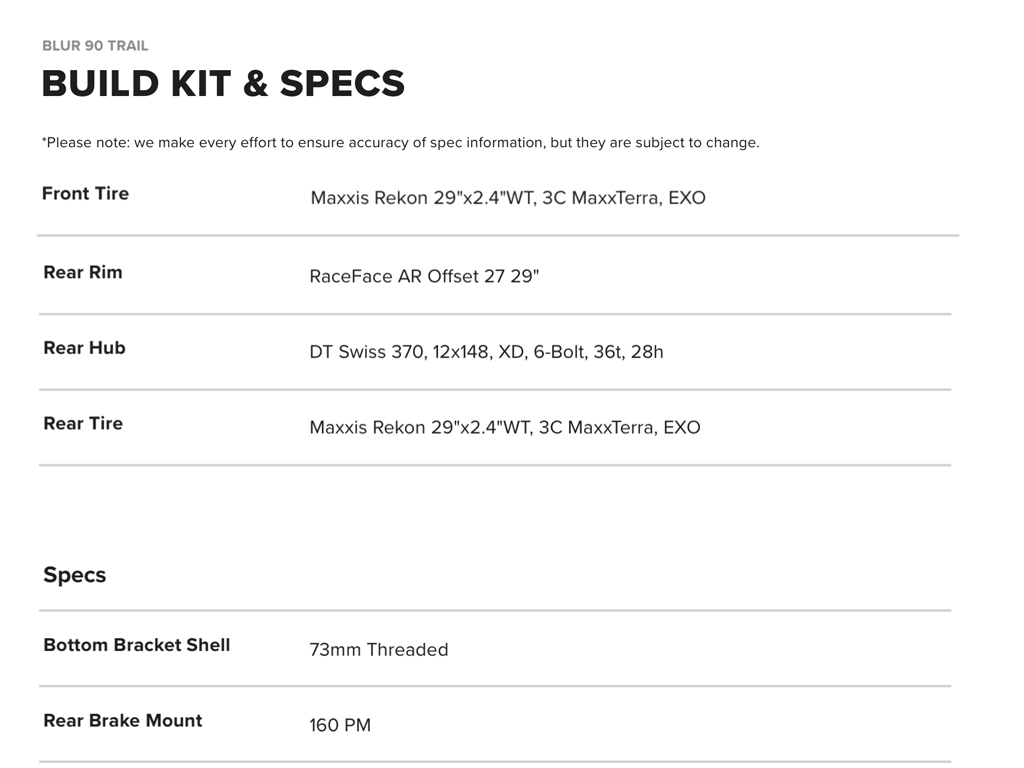
Task: Click the BLUR 90 TRAIL breadcrumb label
Action: 95,46
